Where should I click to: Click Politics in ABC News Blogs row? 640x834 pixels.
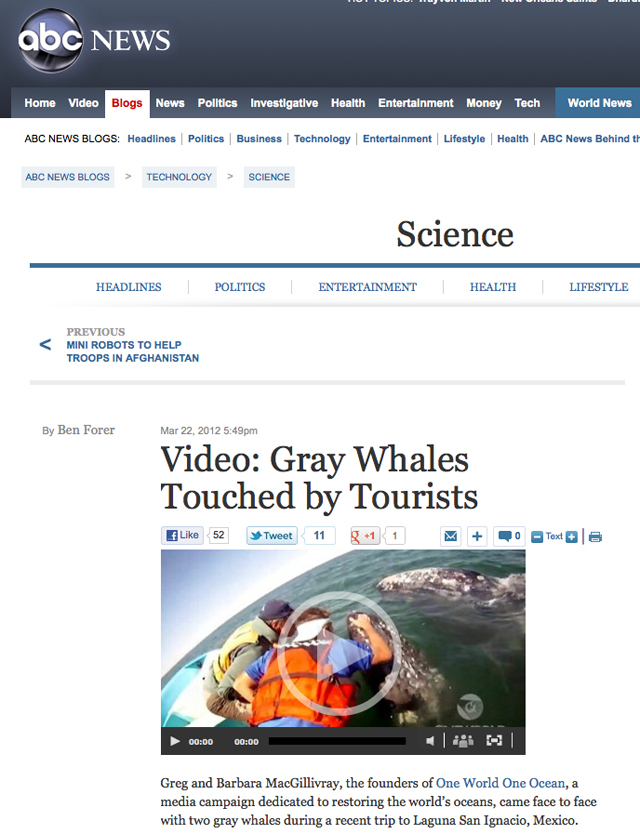point(206,139)
